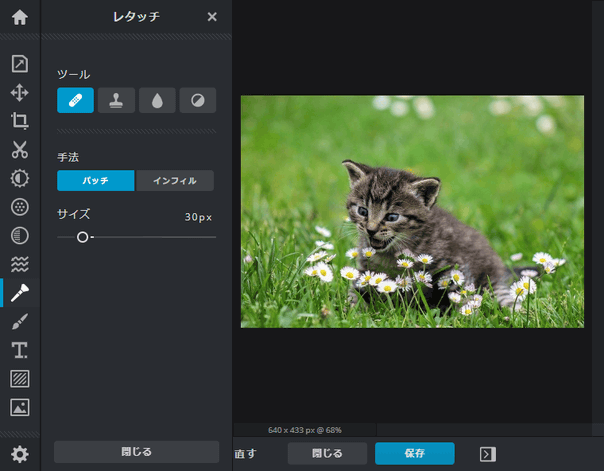Open the Adjust brightness tool
604x471 pixels.
(x=20, y=178)
